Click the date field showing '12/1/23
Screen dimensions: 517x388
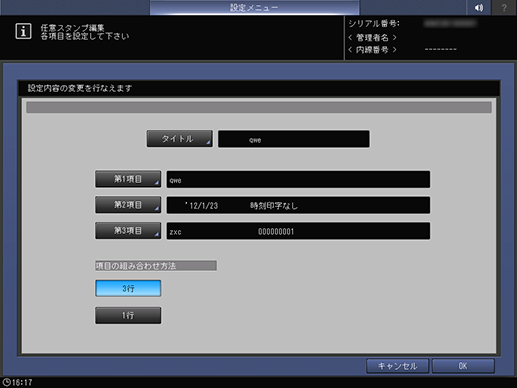click(x=298, y=205)
